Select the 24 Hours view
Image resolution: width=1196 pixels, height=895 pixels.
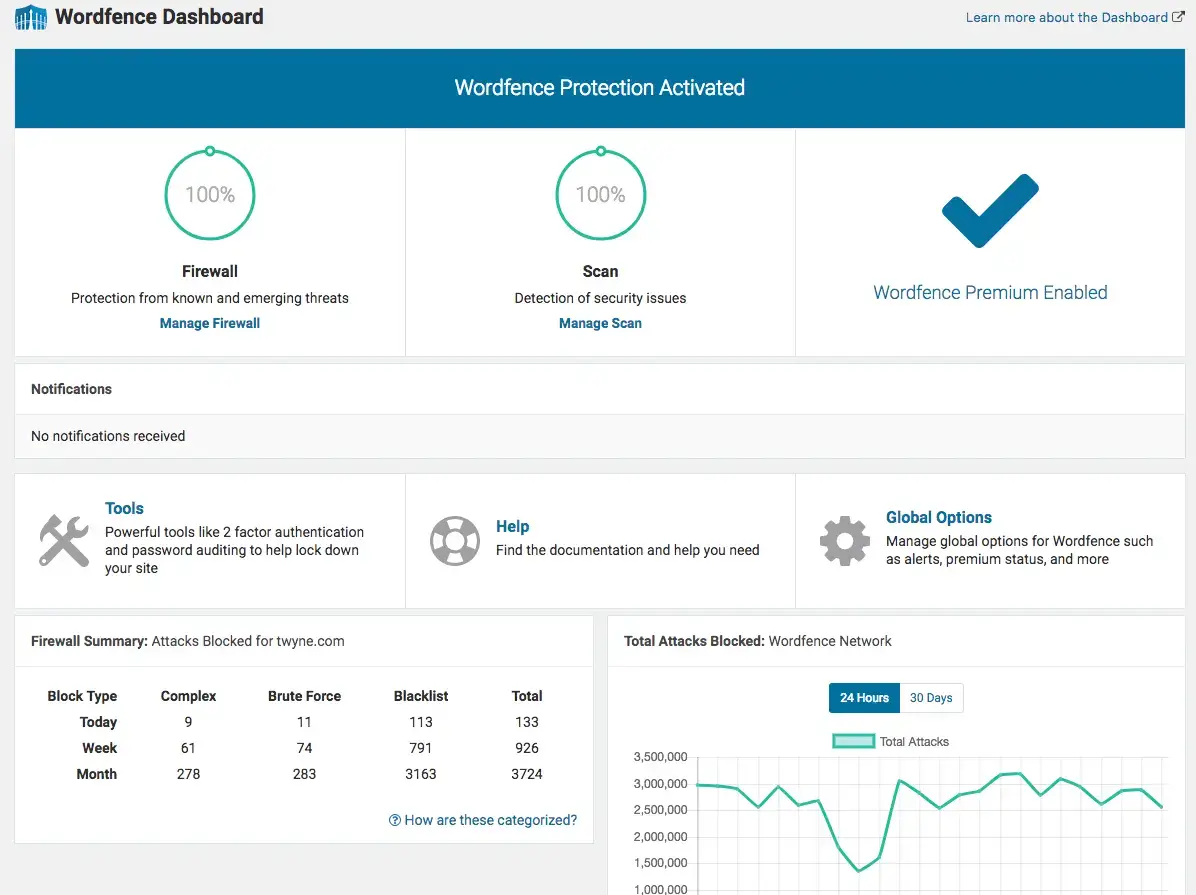pos(864,698)
